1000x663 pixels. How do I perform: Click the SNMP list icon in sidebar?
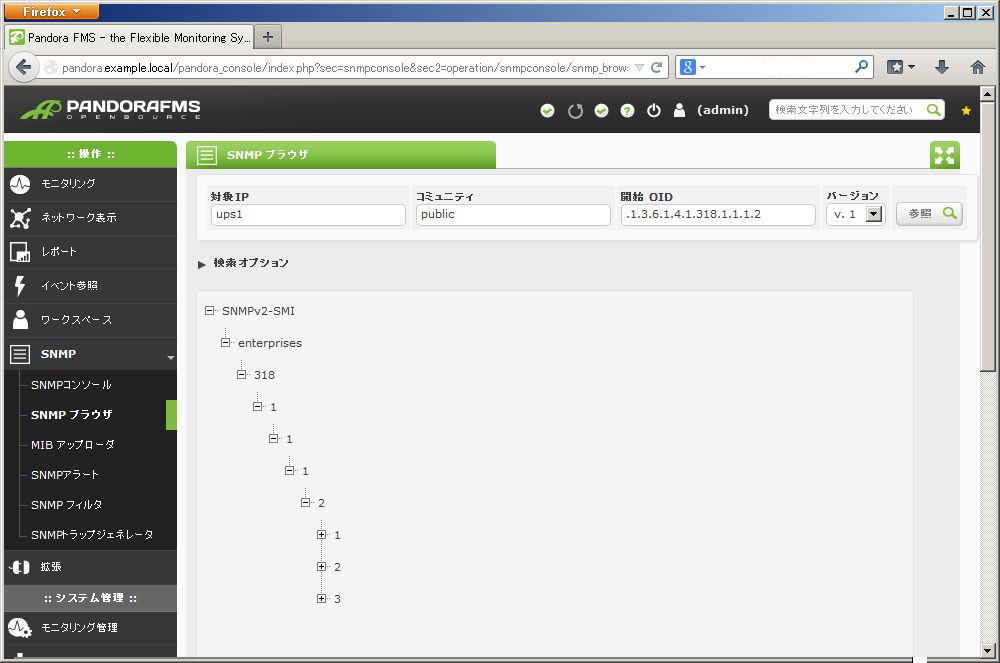tap(20, 354)
